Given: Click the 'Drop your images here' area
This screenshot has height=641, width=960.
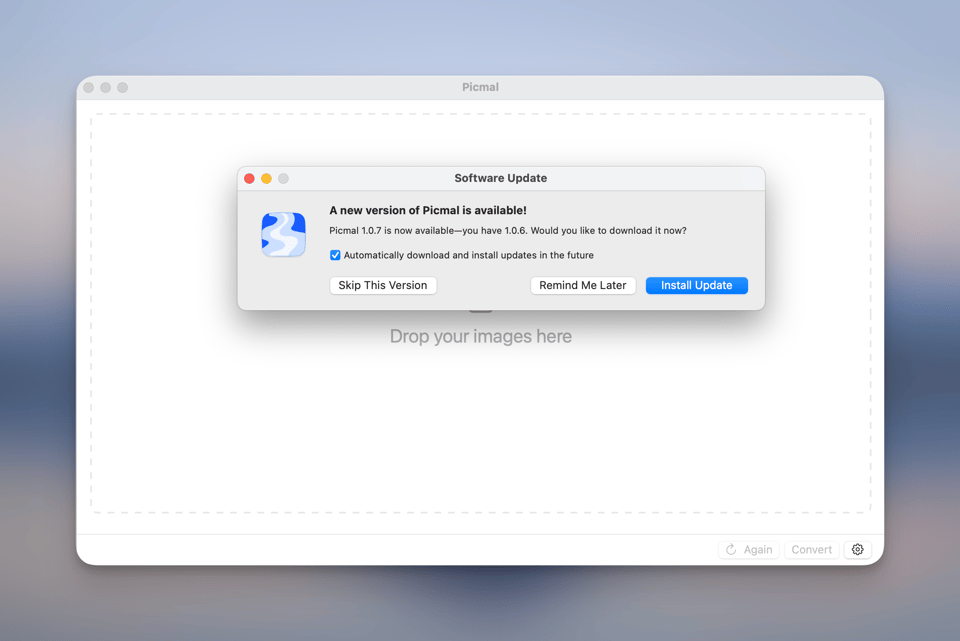Looking at the screenshot, I should click(x=480, y=336).
